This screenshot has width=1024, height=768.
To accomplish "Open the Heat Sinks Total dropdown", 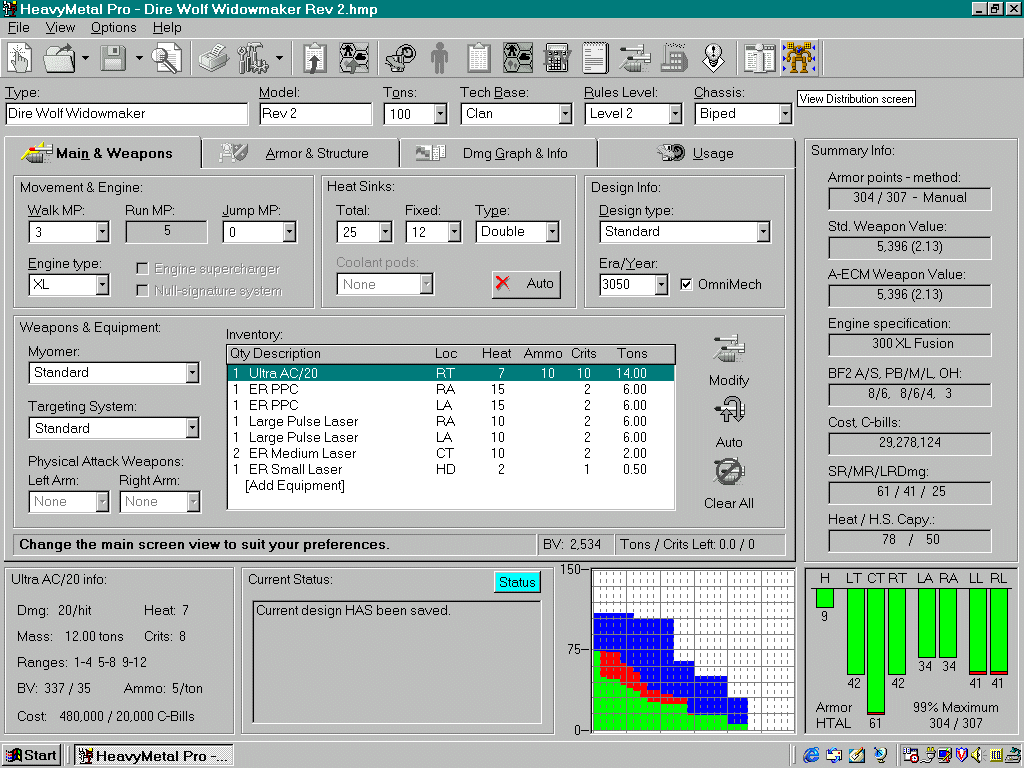I will (x=385, y=232).
